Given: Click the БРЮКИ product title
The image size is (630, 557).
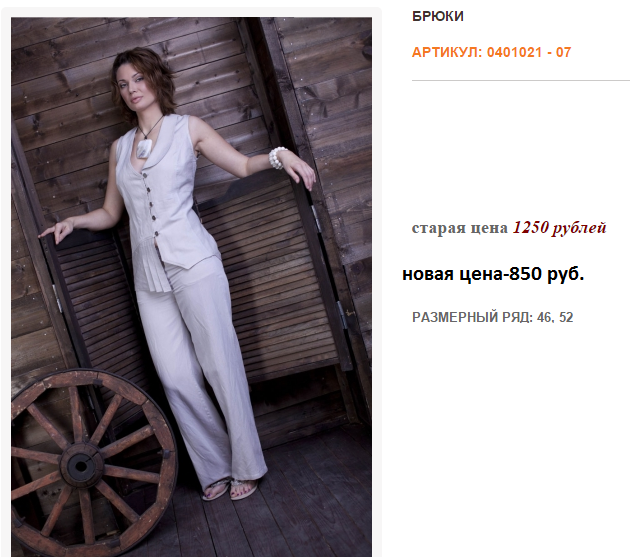Looking at the screenshot, I should [x=438, y=16].
